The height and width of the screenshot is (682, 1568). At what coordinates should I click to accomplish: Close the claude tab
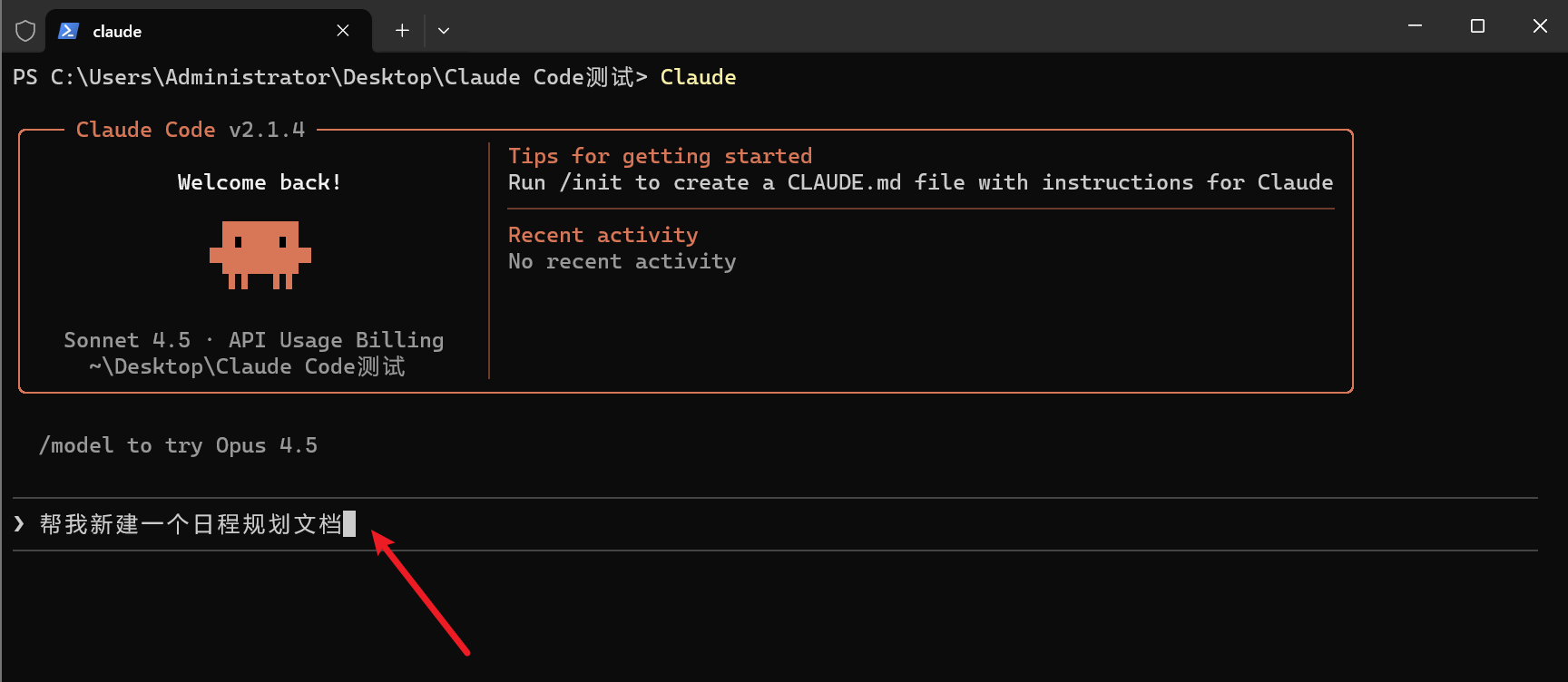(343, 31)
